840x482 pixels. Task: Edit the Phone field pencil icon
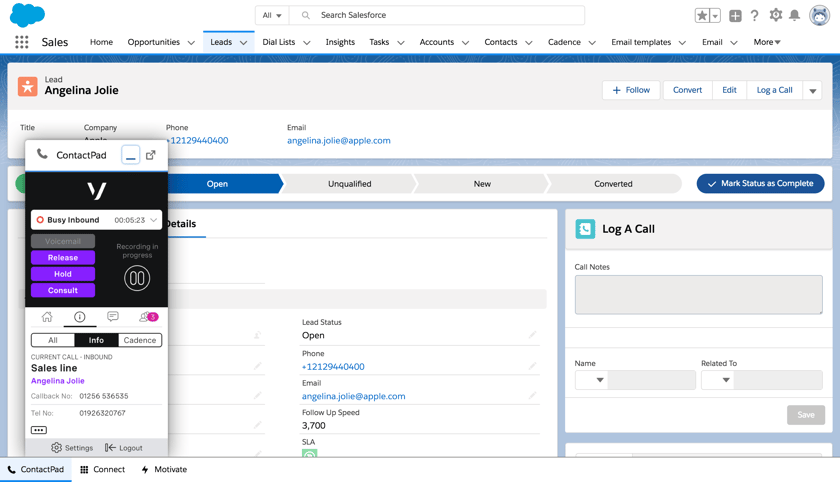[x=532, y=366]
